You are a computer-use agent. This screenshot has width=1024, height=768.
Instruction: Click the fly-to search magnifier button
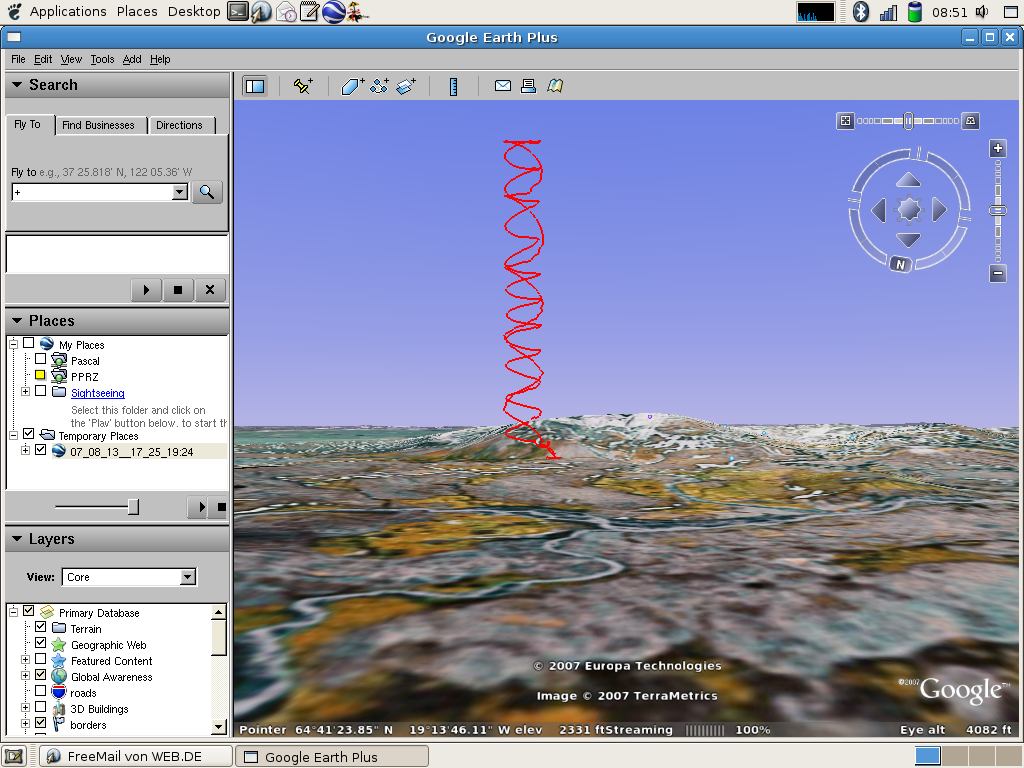[x=207, y=192]
